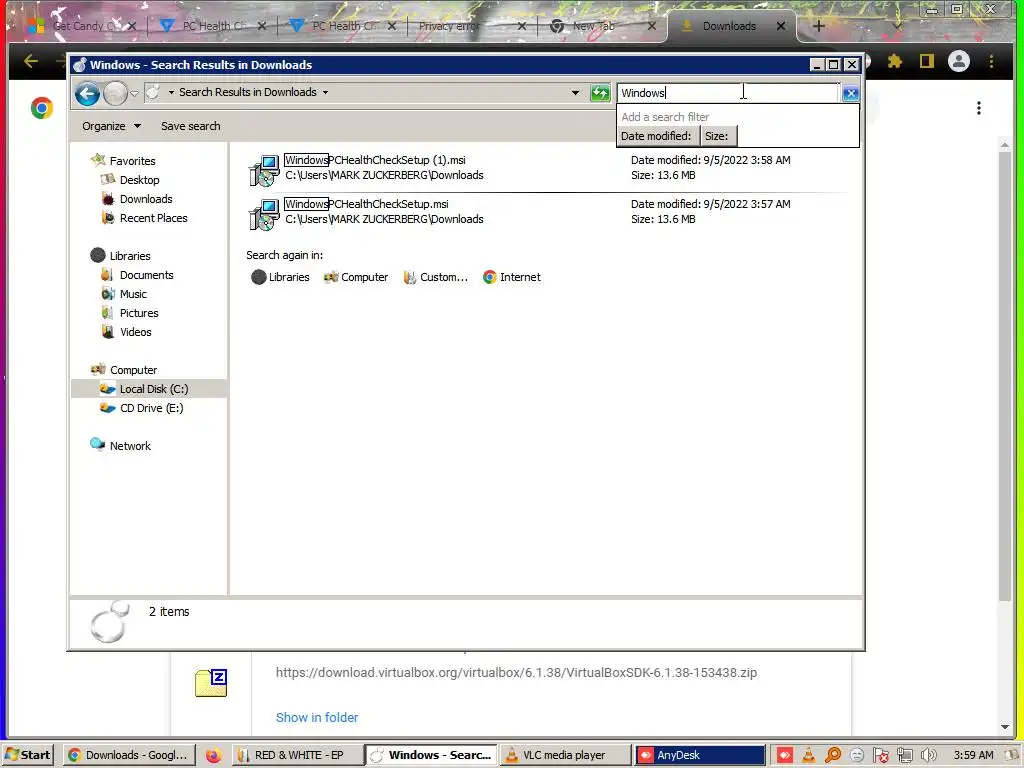Click the Action Center flag tray icon
The height and width of the screenshot is (768, 1024).
[880, 756]
